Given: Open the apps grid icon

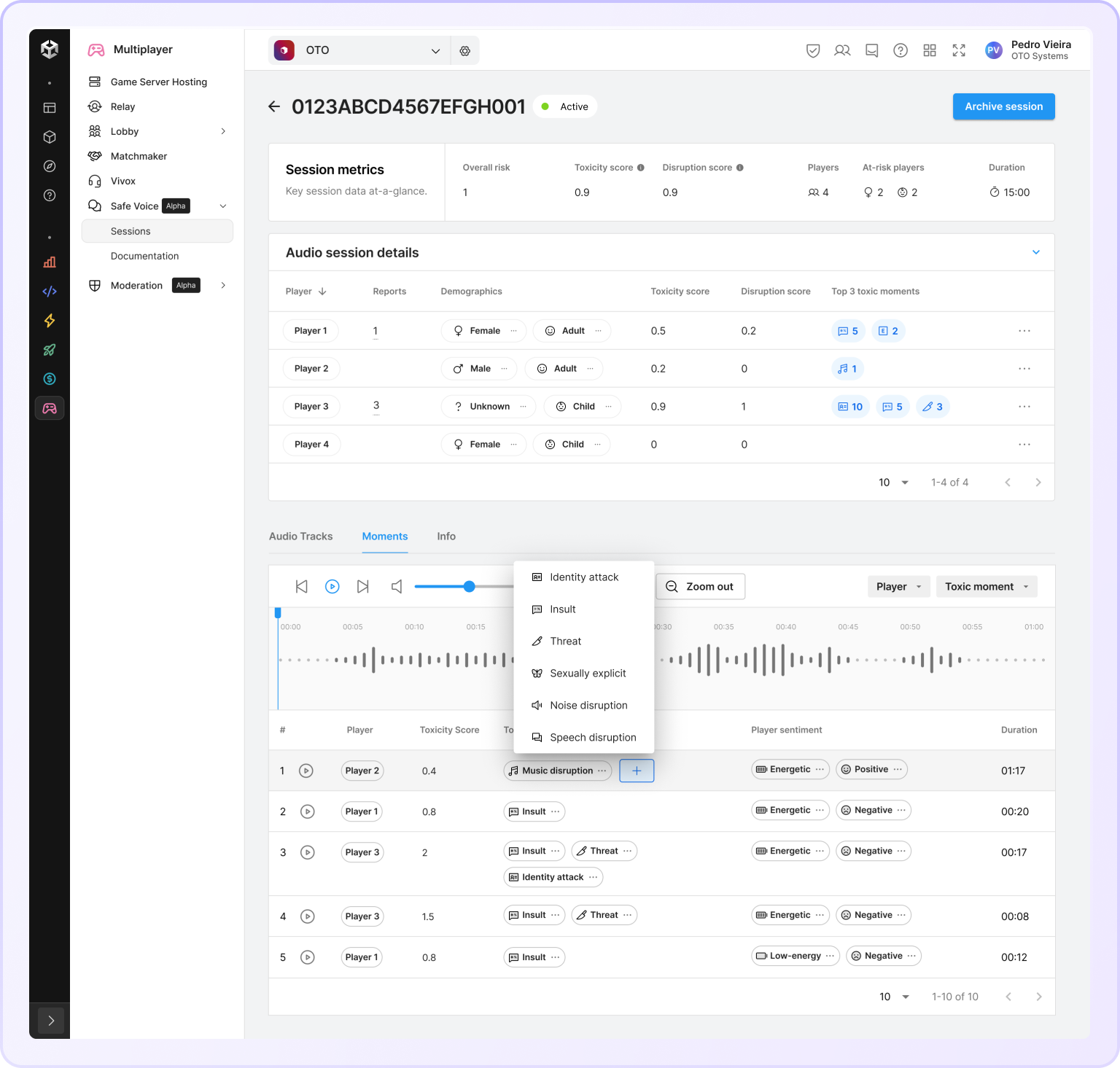Looking at the screenshot, I should click(x=930, y=50).
